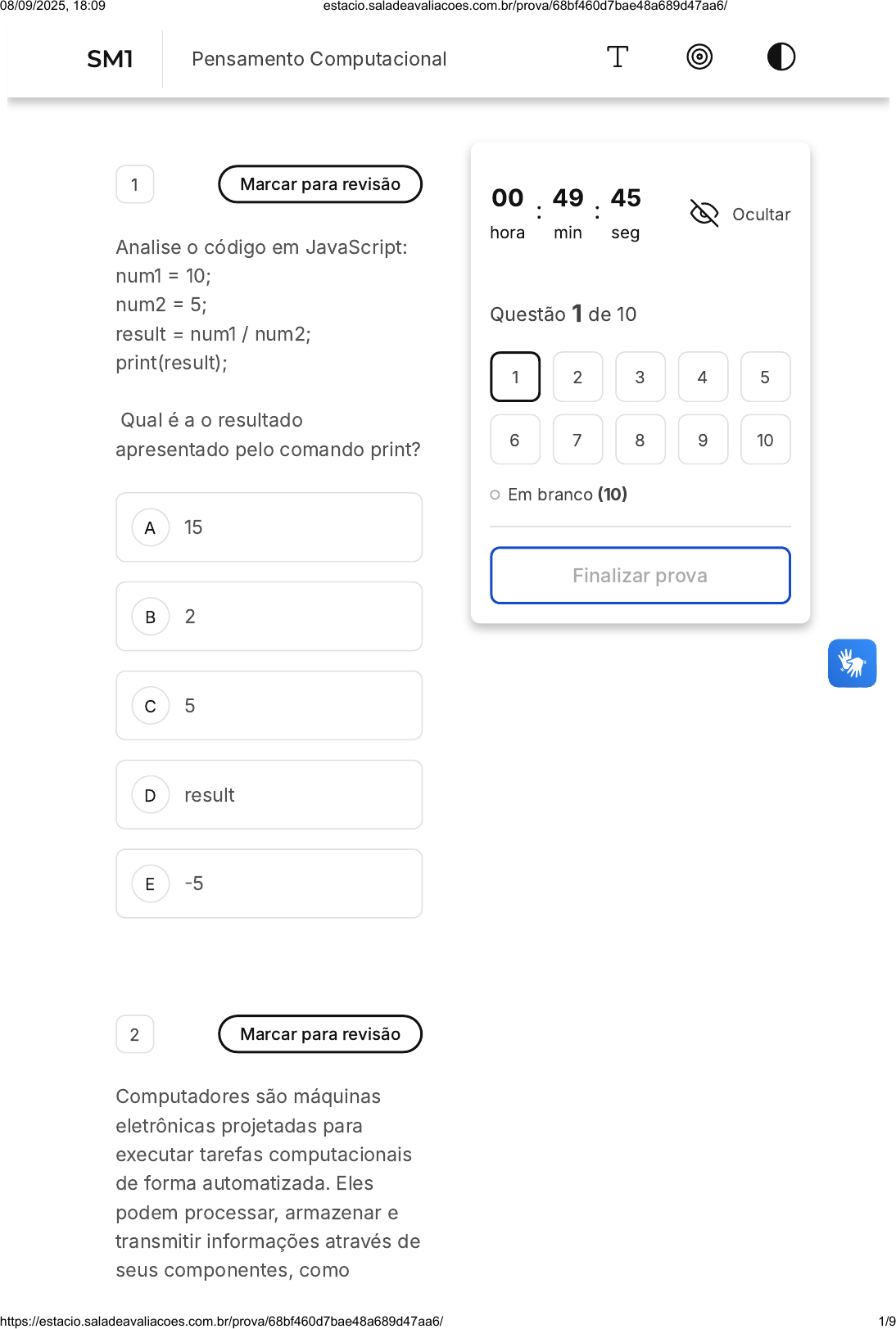This screenshot has width=896, height=1329.
Task: Navigate to question 10
Action: tap(765, 440)
